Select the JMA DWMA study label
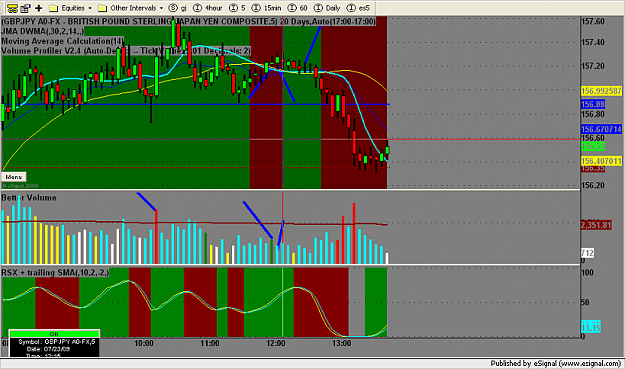625x369 pixels. (43, 31)
